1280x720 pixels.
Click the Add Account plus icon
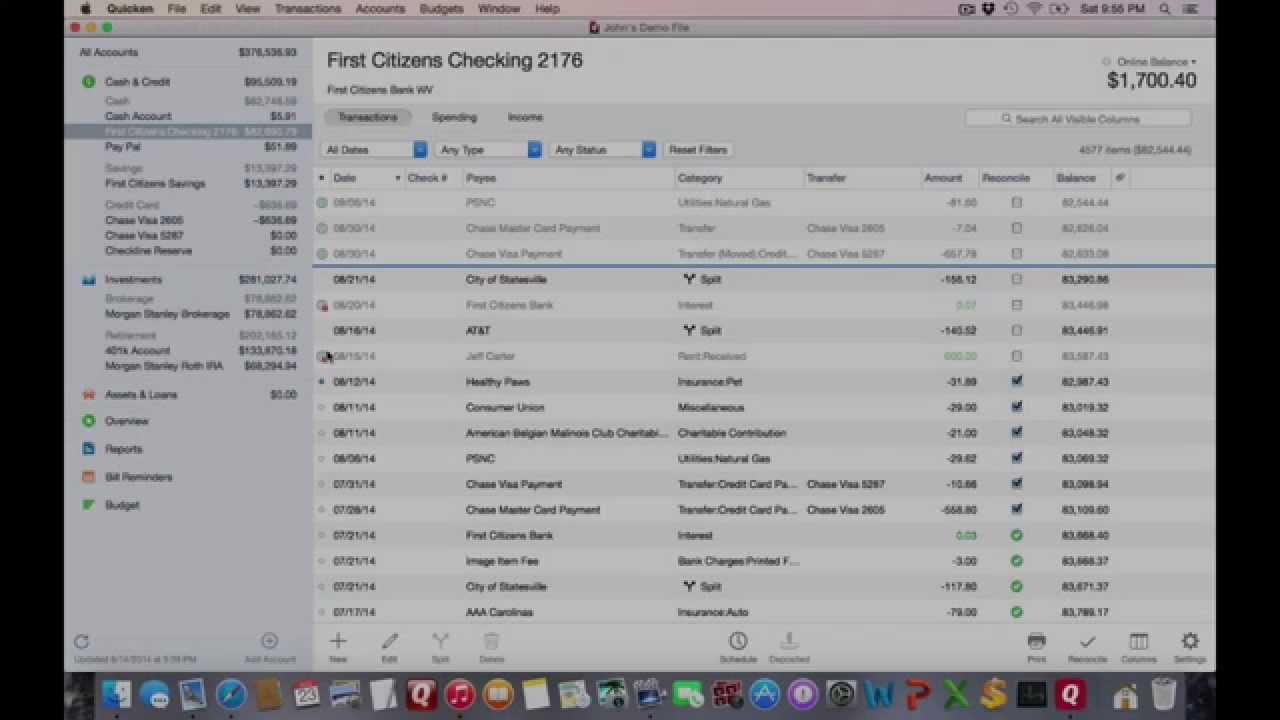269,641
